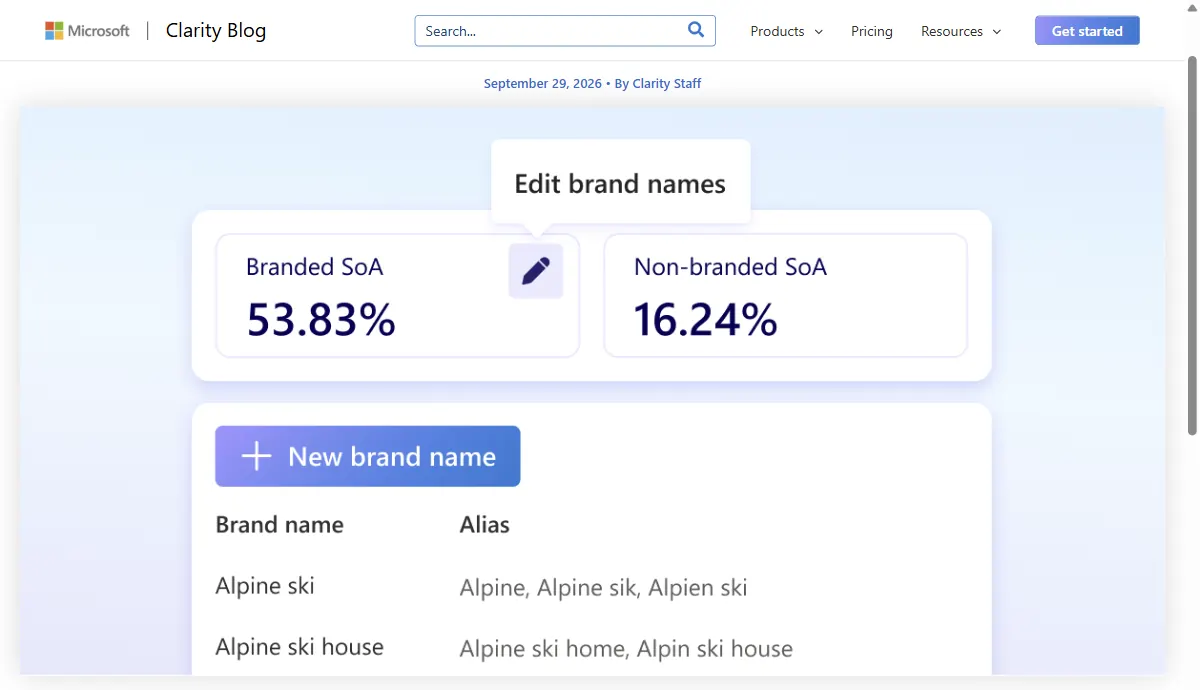Open the Pricing page
The image size is (1200, 690).
[x=872, y=31]
